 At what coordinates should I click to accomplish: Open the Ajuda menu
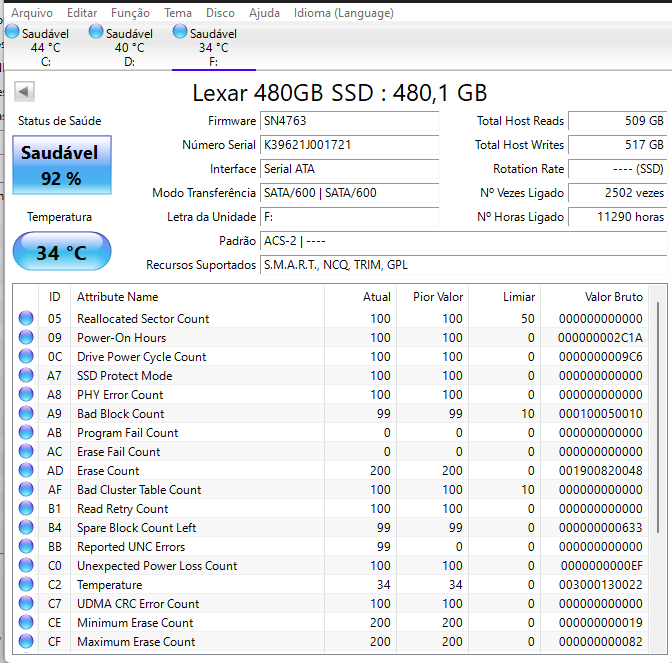coord(264,13)
